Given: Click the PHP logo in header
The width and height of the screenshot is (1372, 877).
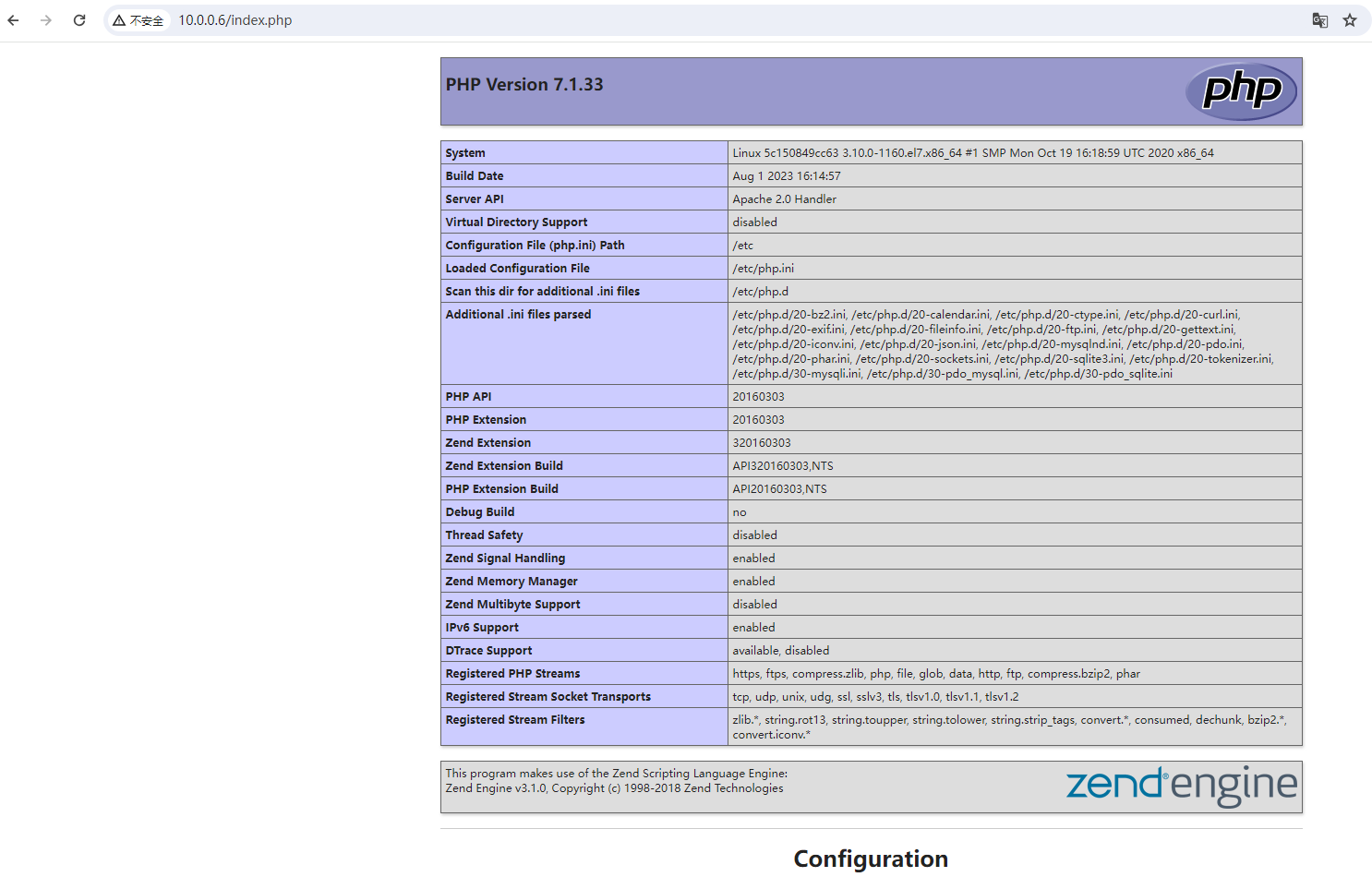Looking at the screenshot, I should pos(1241,91).
